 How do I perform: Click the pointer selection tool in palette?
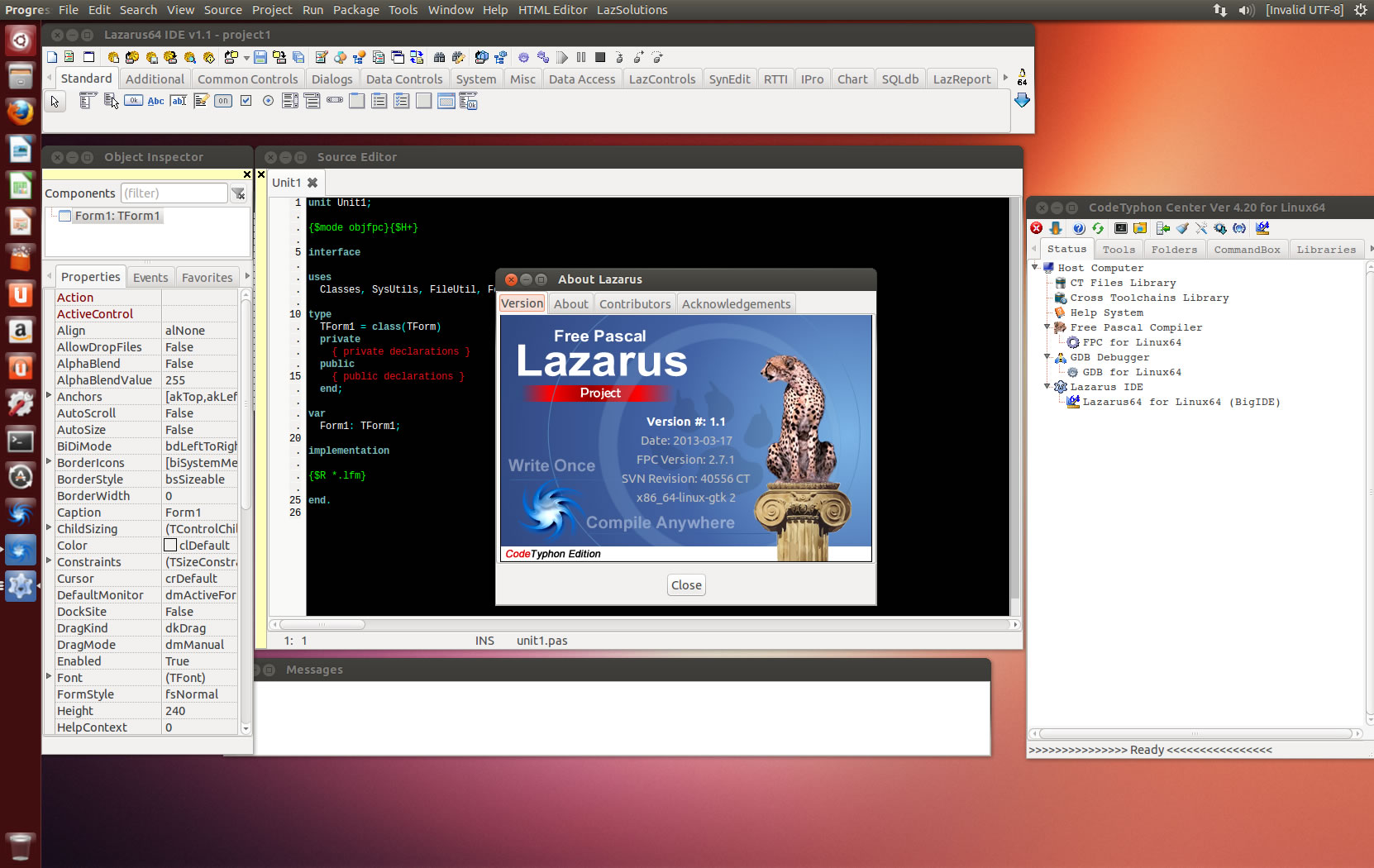[x=55, y=102]
